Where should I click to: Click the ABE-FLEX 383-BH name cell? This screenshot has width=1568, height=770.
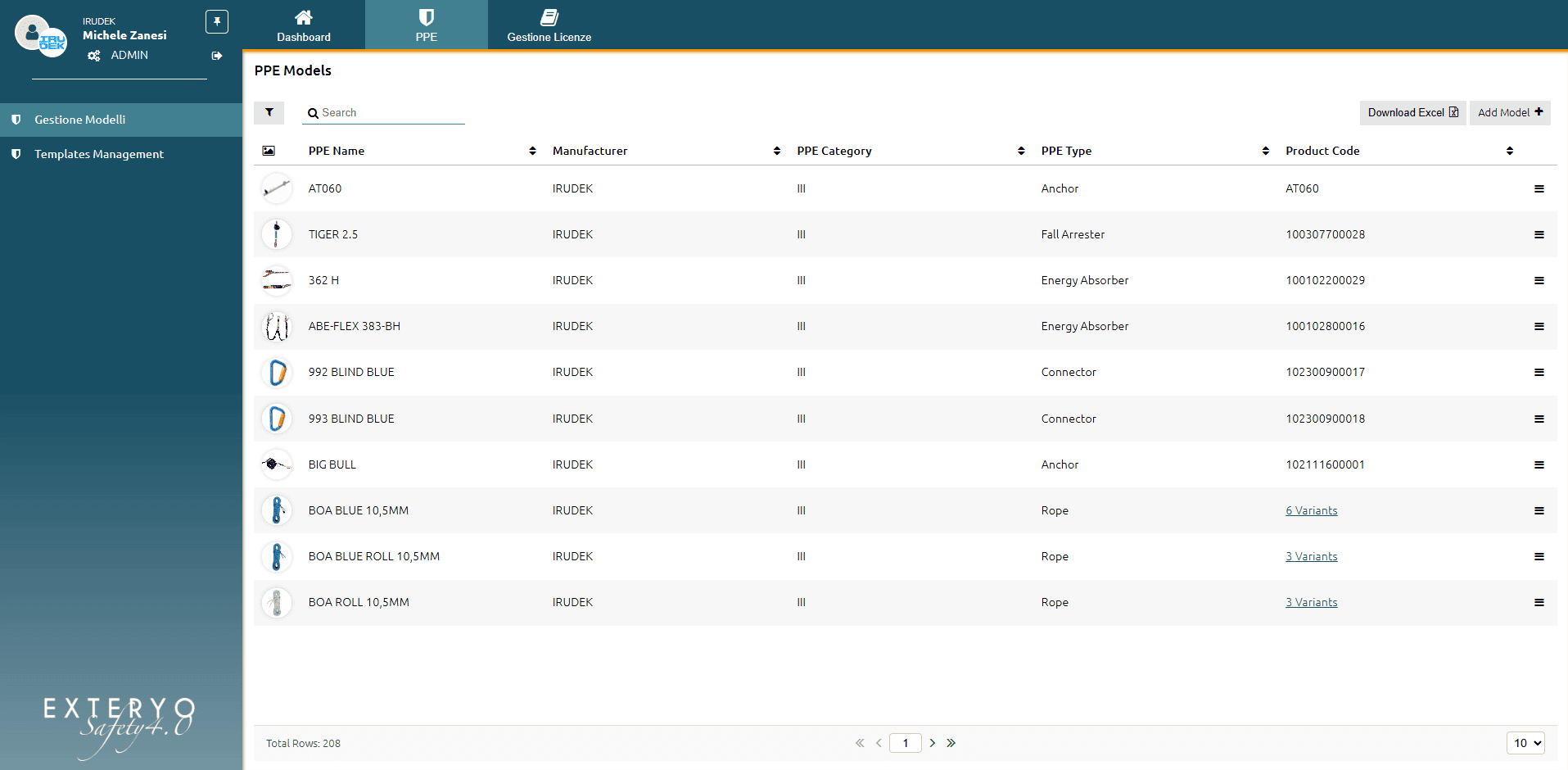pyautogui.click(x=355, y=326)
